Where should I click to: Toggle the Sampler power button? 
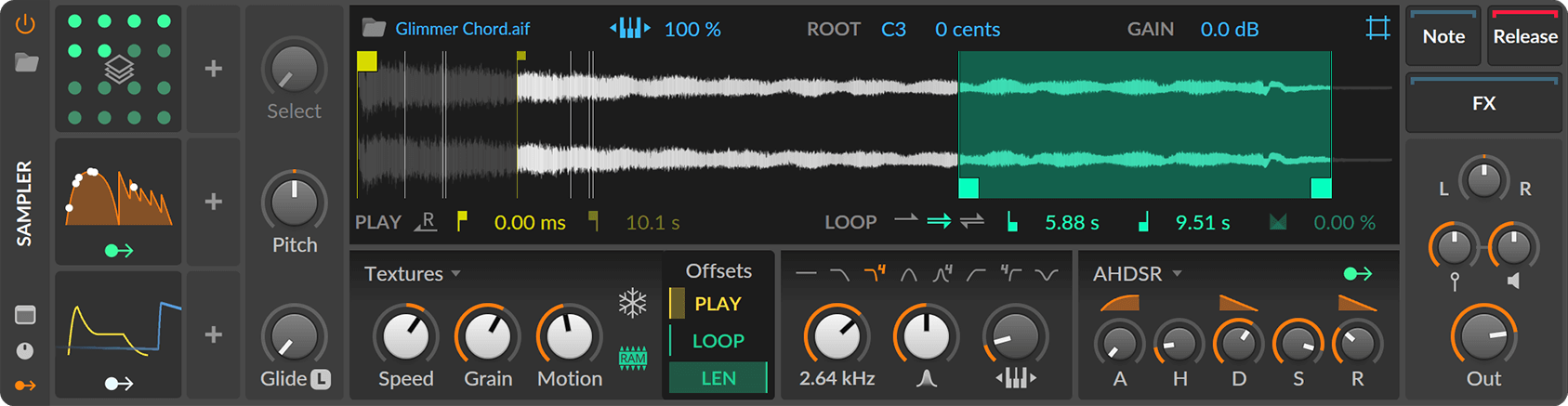coord(25,24)
